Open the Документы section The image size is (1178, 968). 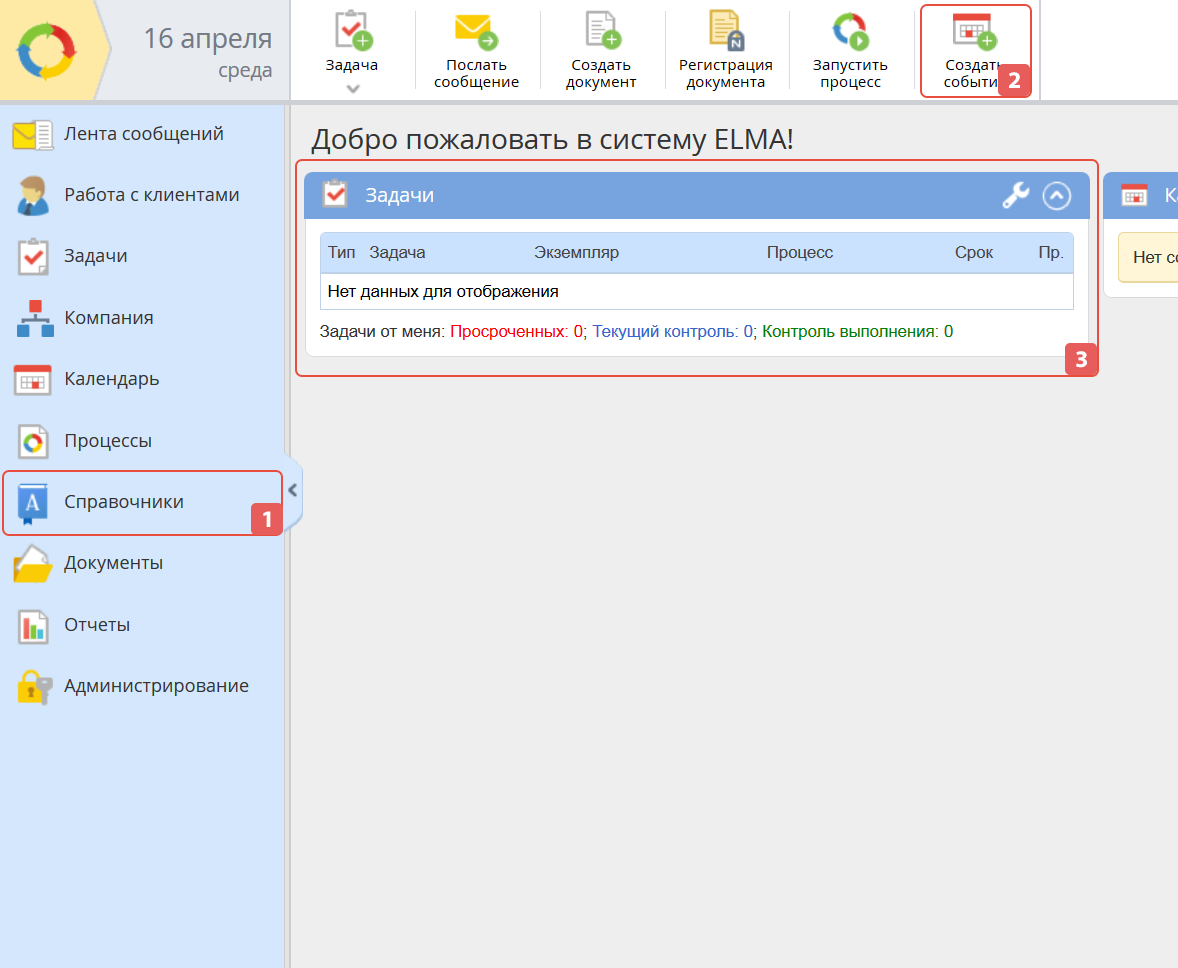(113, 563)
